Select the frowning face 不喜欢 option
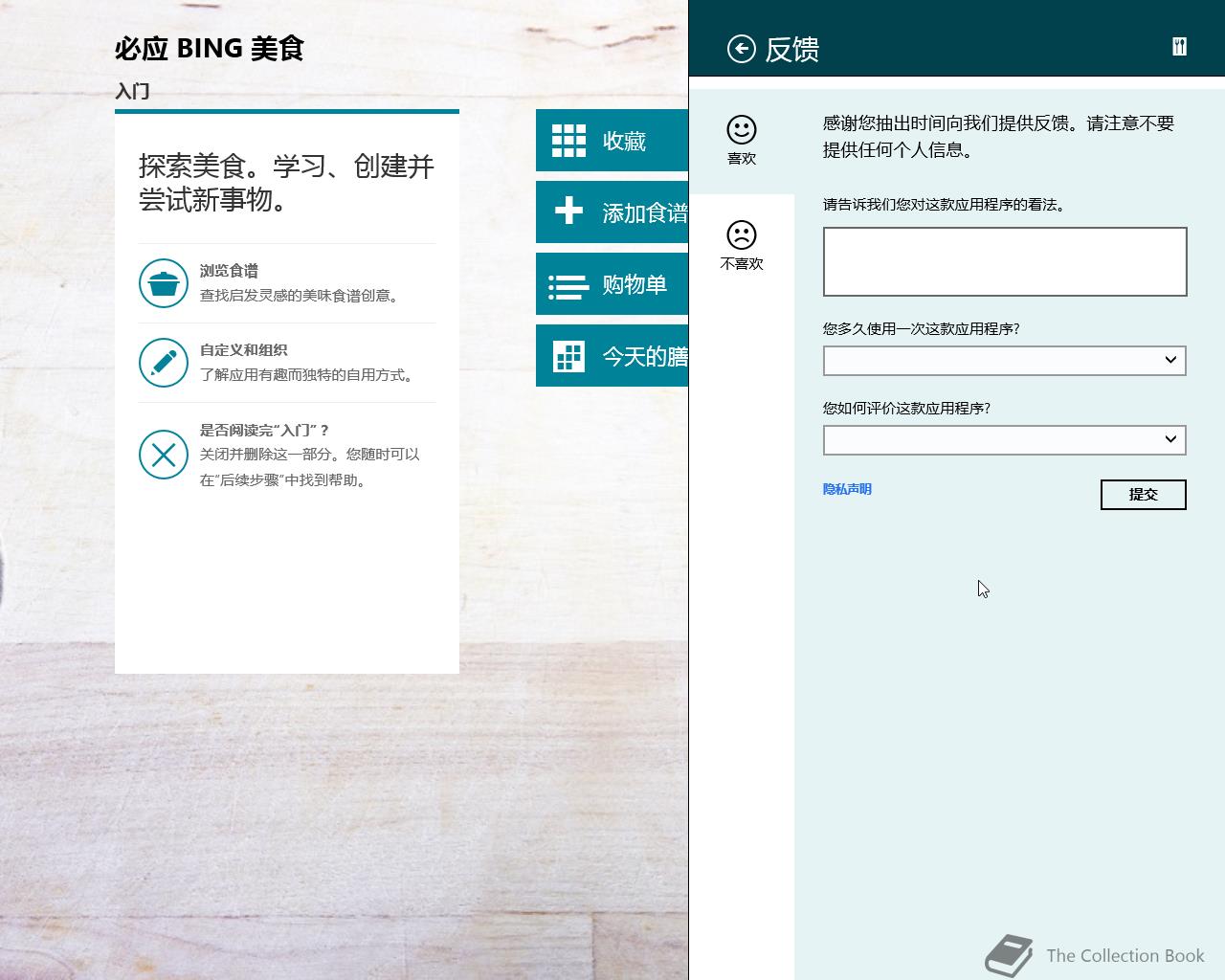 [742, 246]
